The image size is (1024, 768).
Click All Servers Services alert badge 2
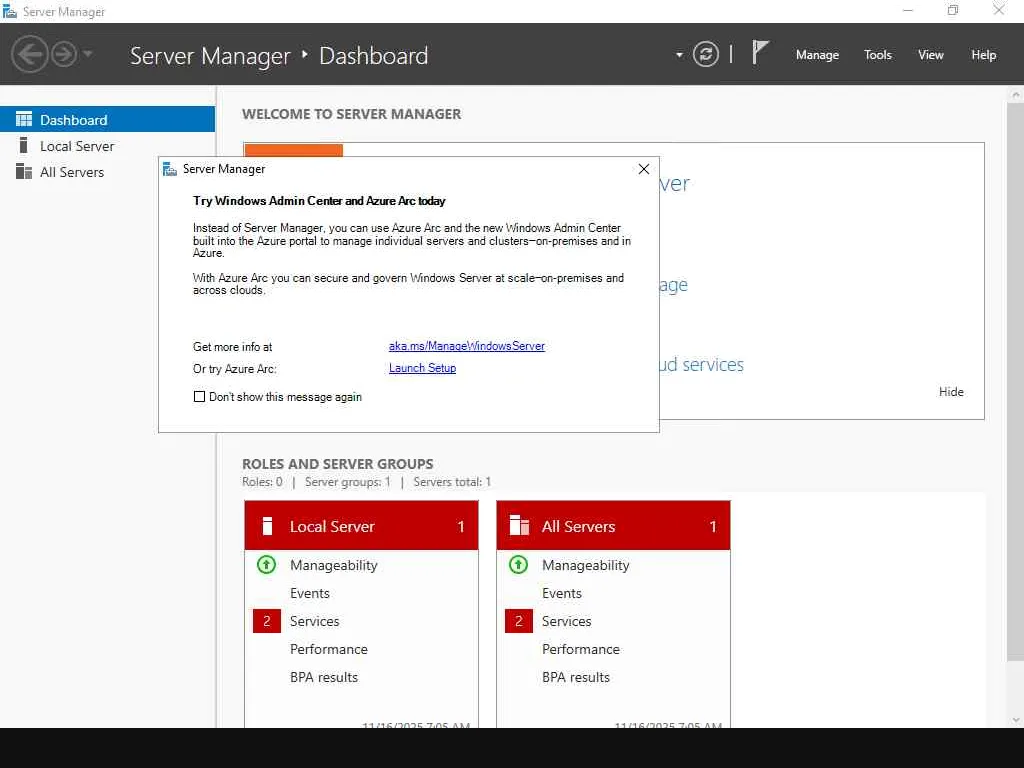[519, 621]
